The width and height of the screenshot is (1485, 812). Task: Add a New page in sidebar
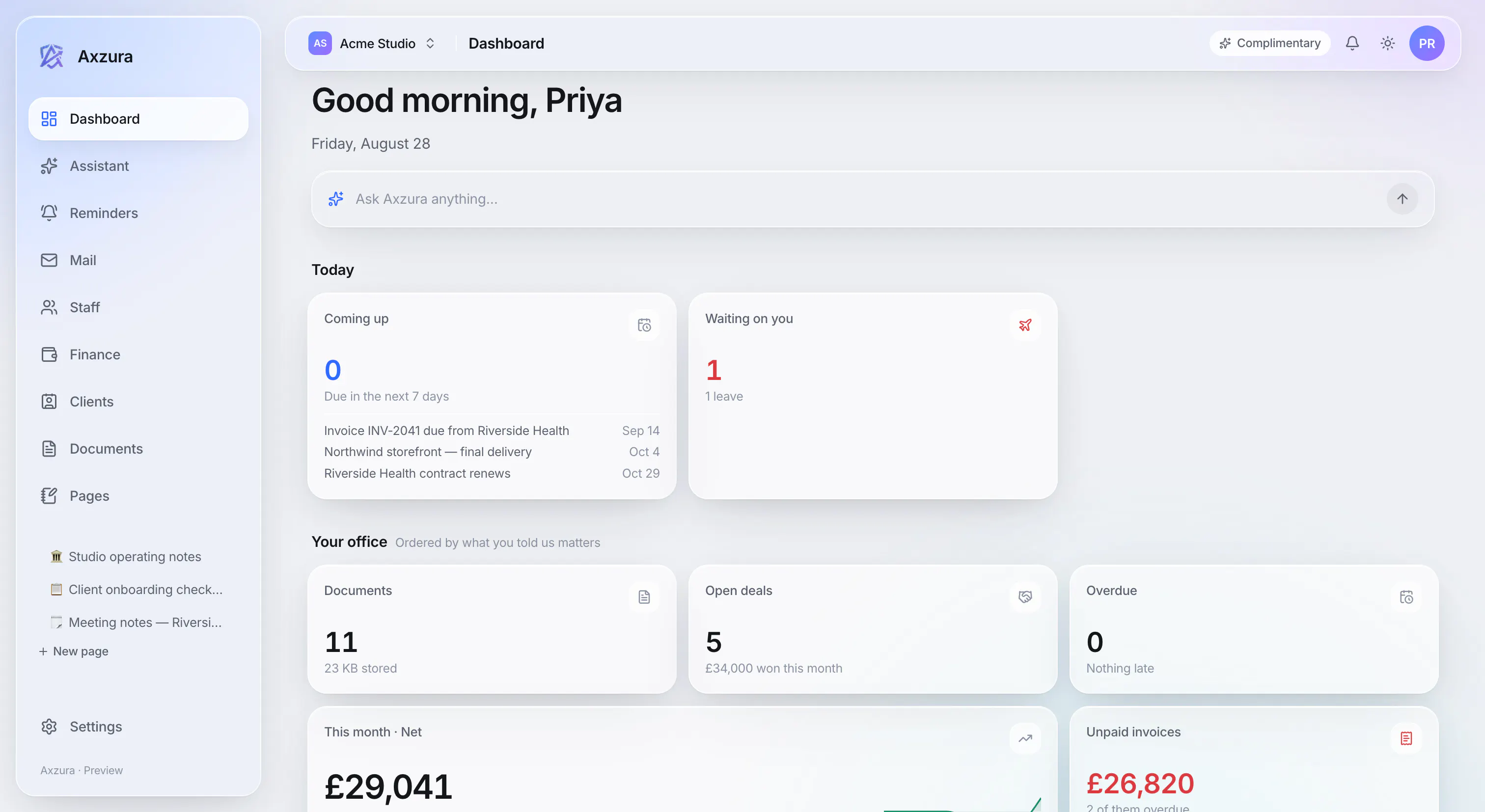(x=74, y=651)
